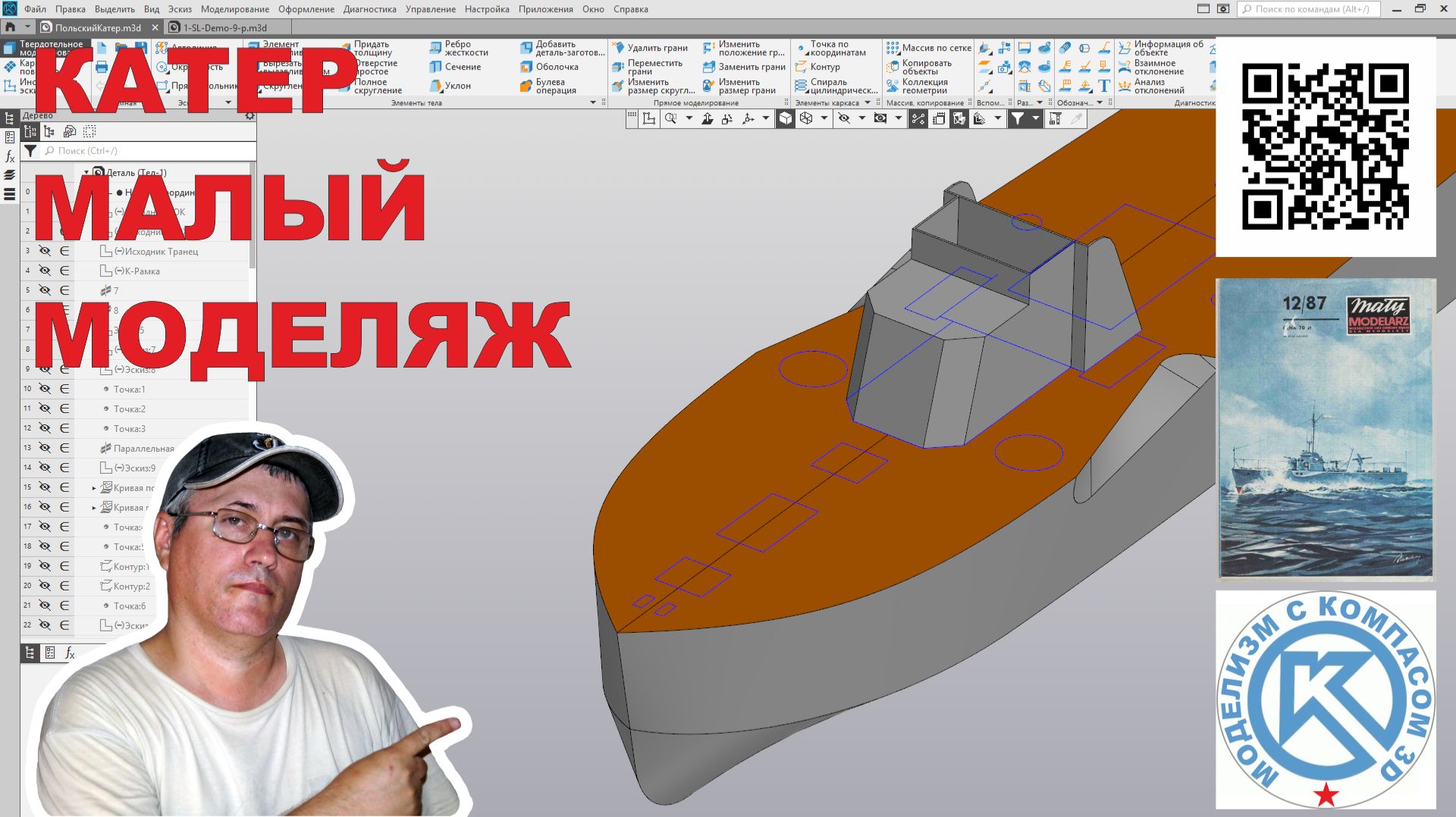Close the ПольскийКатер.m3d tab
Image resolution: width=1456 pixels, height=817 pixels.
click(155, 27)
